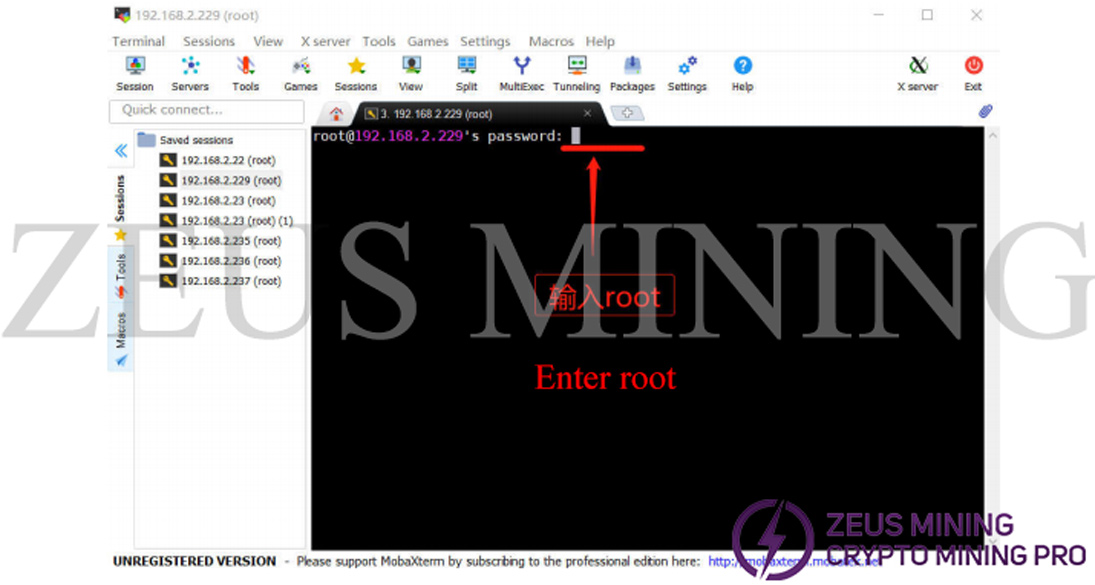Open the X server menu

pyautogui.click(x=325, y=41)
